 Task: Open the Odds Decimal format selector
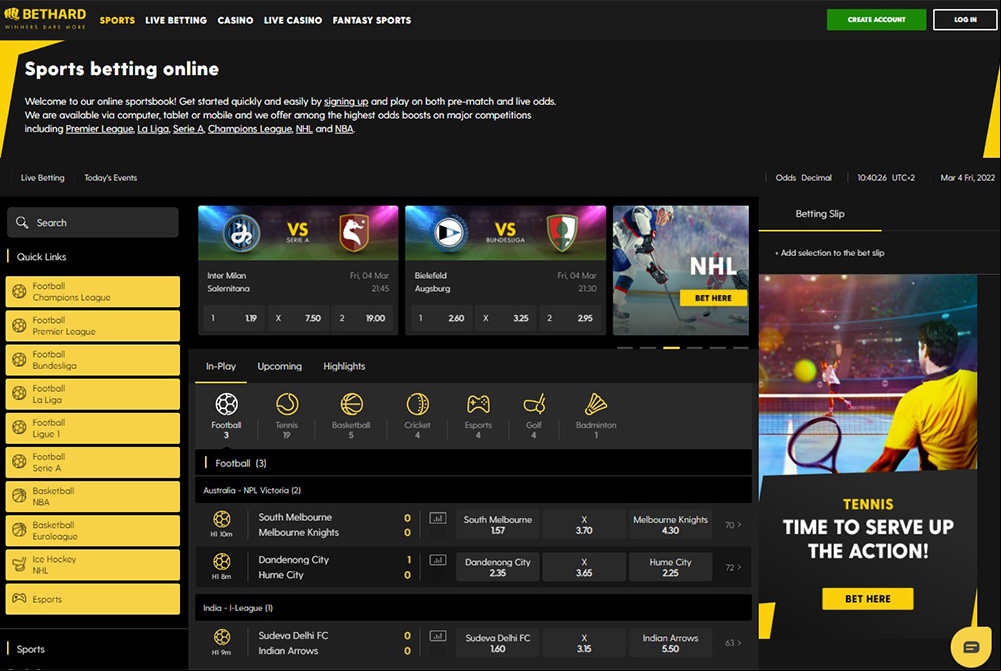804,177
